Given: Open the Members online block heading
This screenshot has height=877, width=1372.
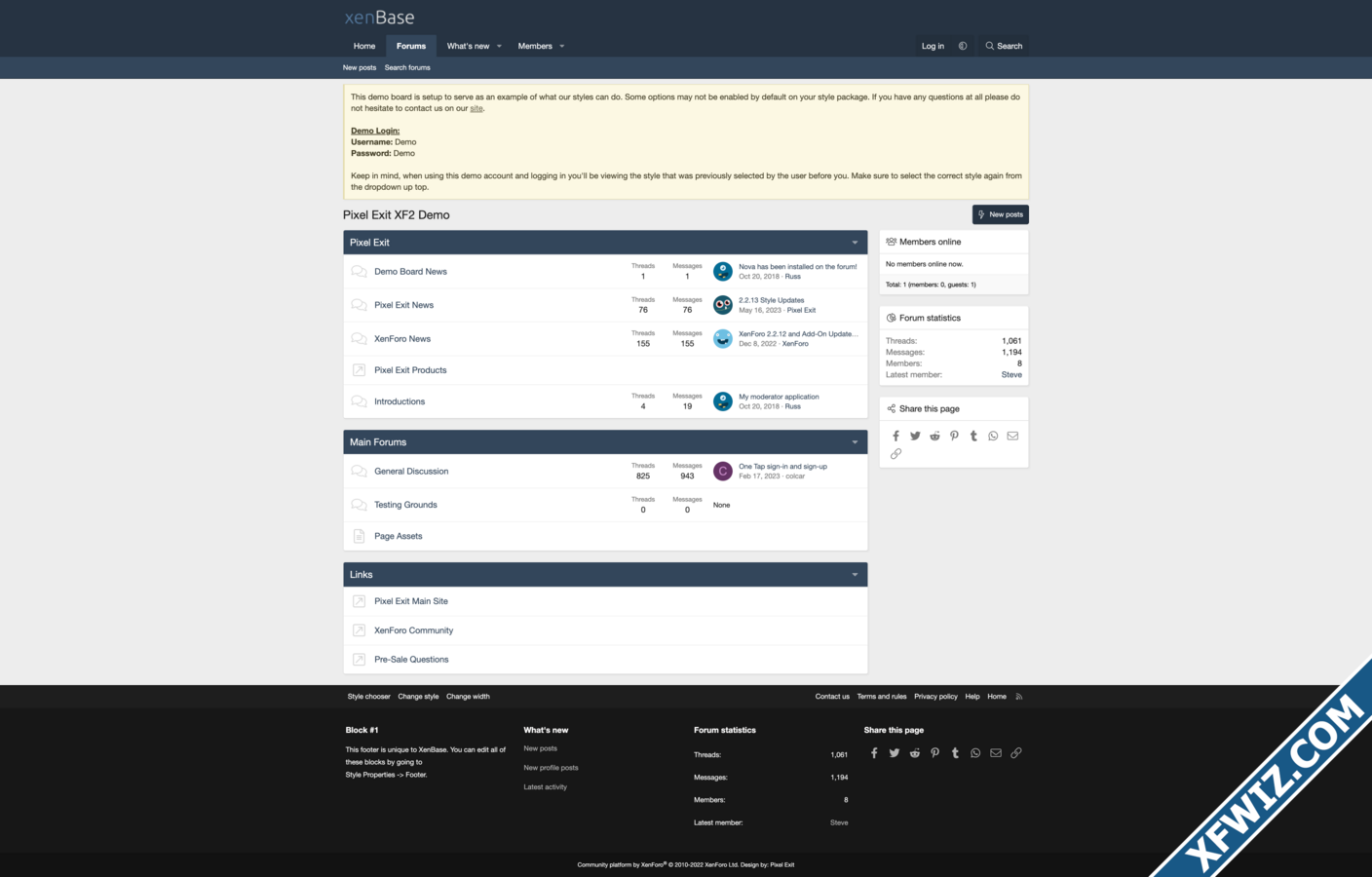Looking at the screenshot, I should (x=930, y=242).
